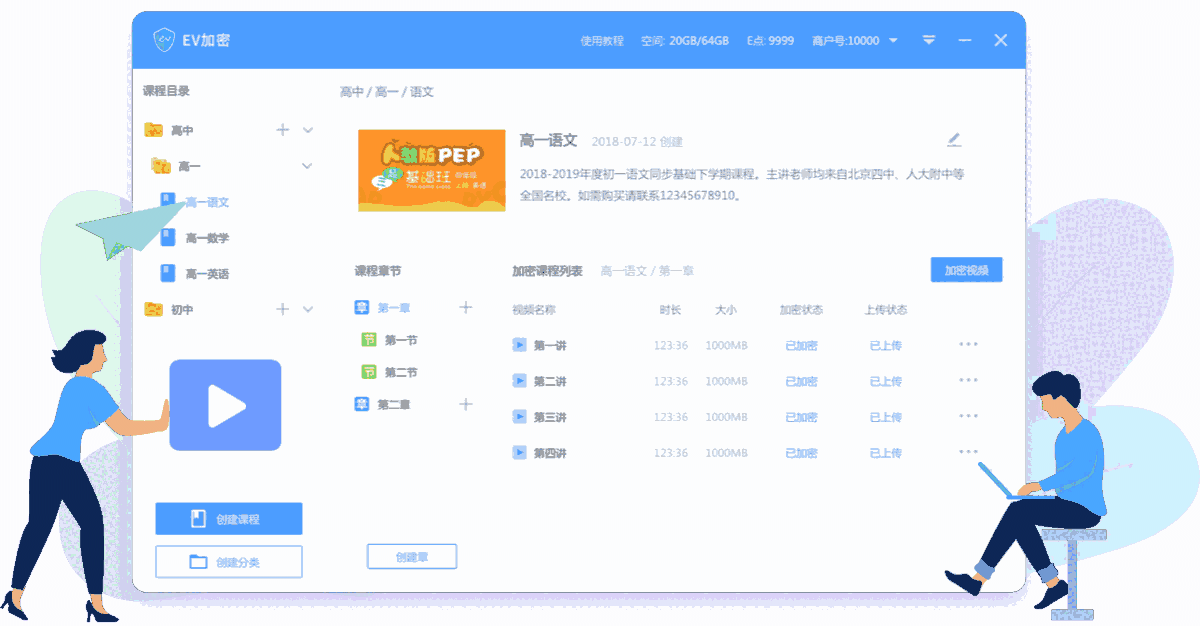The height and width of the screenshot is (626, 1200).
Task: Open the 商户号:10000 dropdown
Action: pos(893,40)
